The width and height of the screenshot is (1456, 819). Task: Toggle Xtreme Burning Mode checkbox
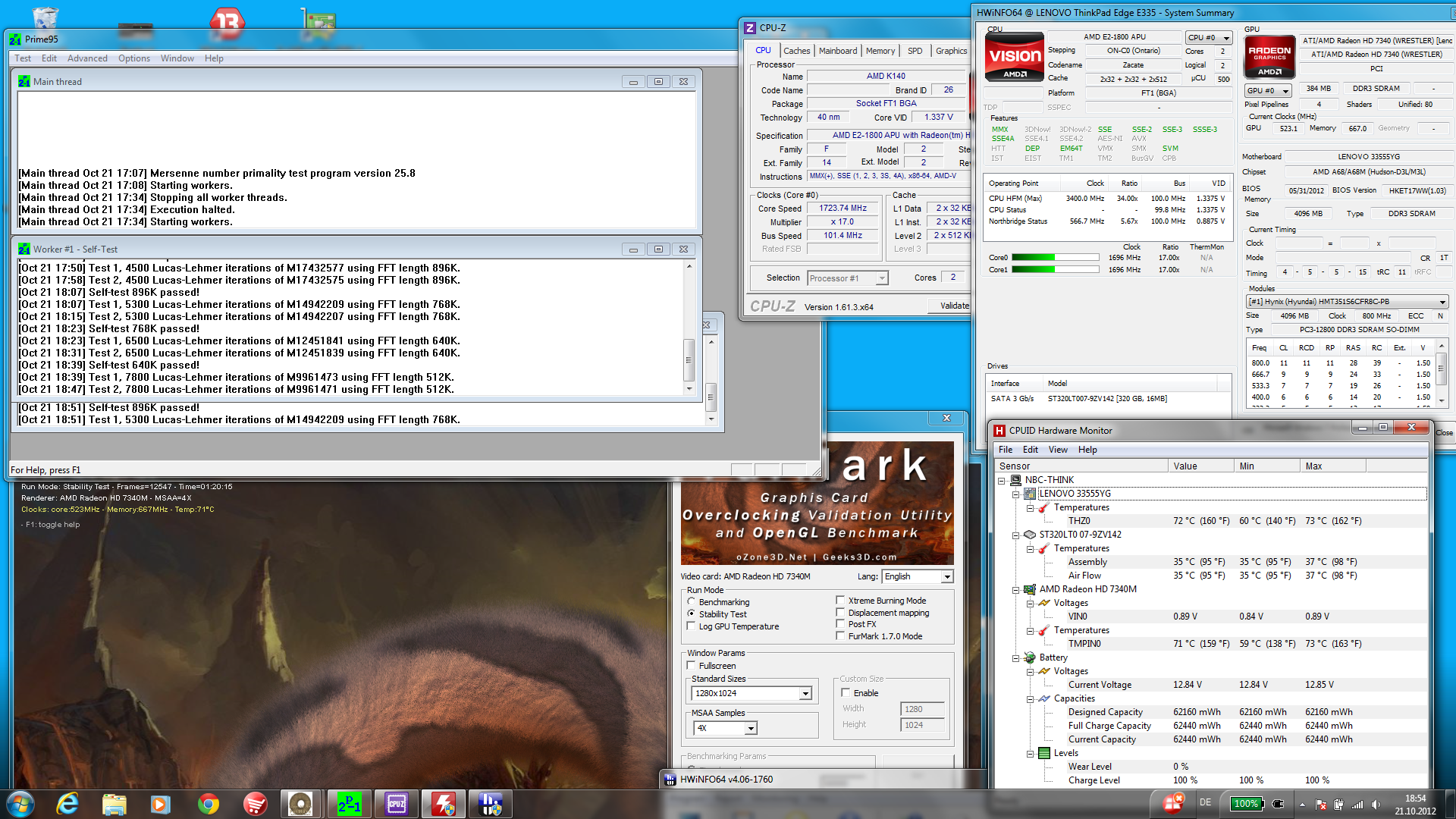(840, 601)
